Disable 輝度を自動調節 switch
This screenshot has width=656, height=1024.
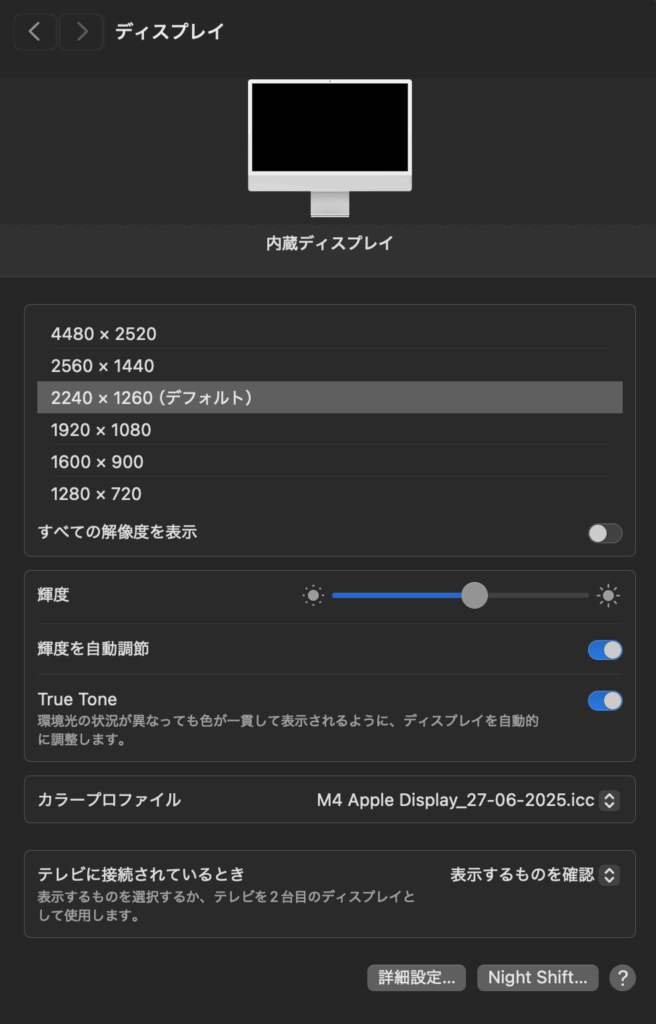point(604,650)
